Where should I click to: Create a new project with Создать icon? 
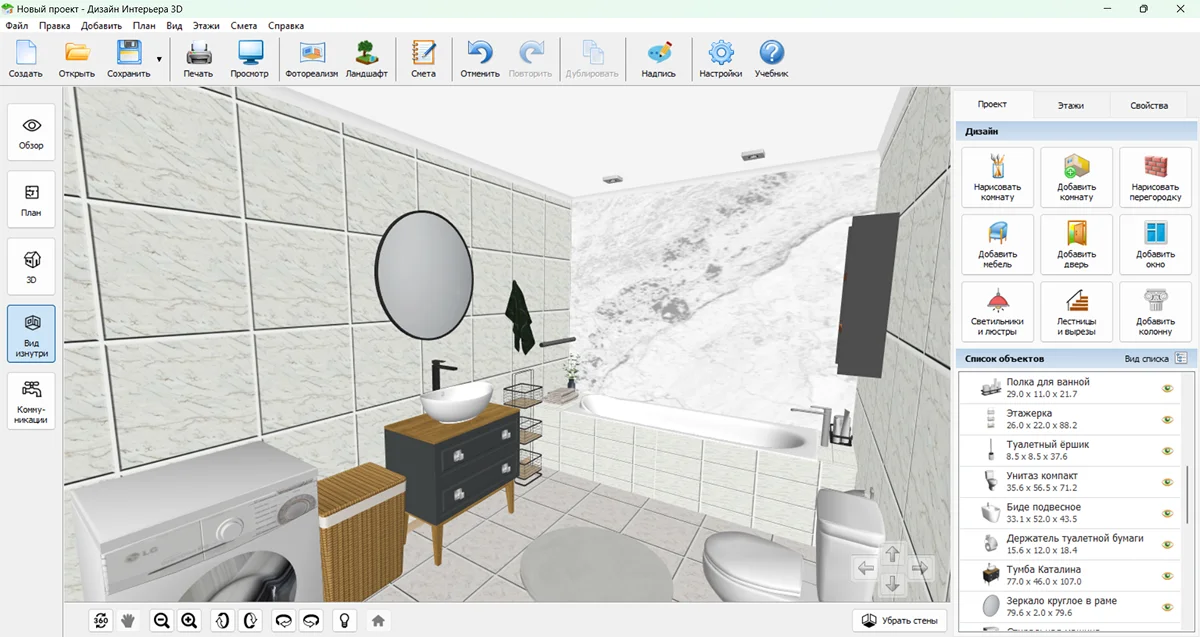point(25,59)
